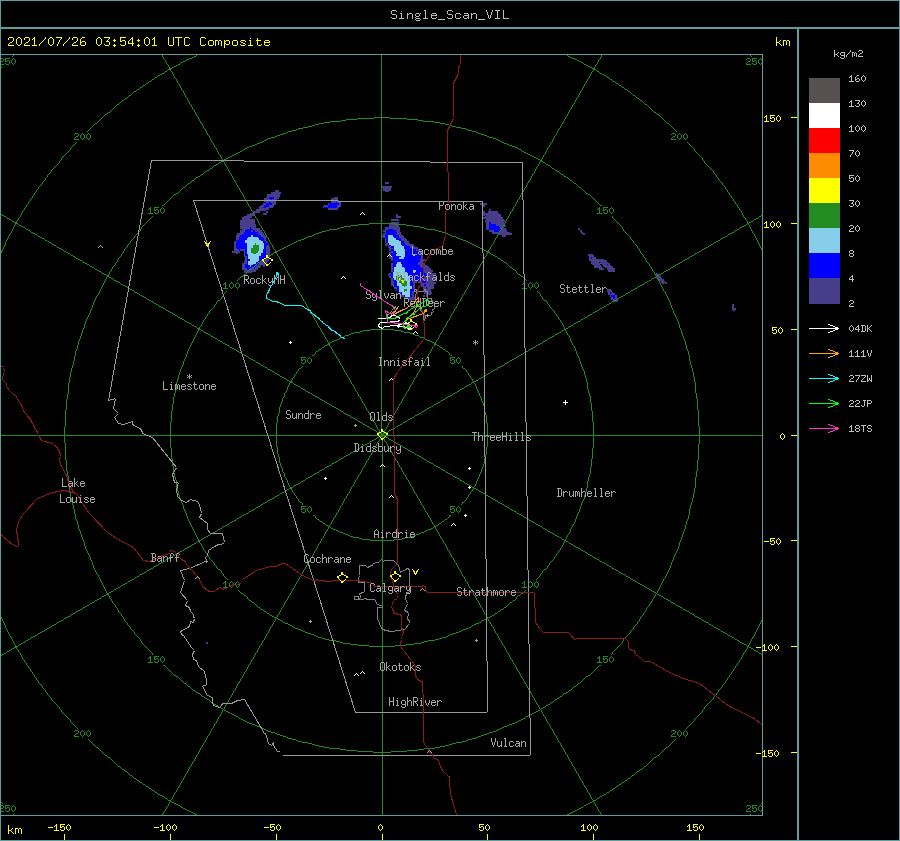Click the -150 tick label on bottom axis
This screenshot has height=841, width=900.
click(59, 827)
